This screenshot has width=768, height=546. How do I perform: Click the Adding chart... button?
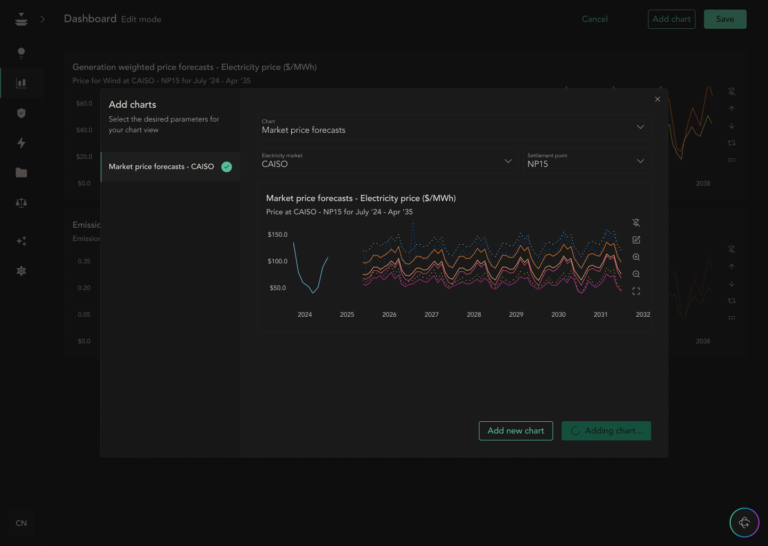[x=606, y=431]
